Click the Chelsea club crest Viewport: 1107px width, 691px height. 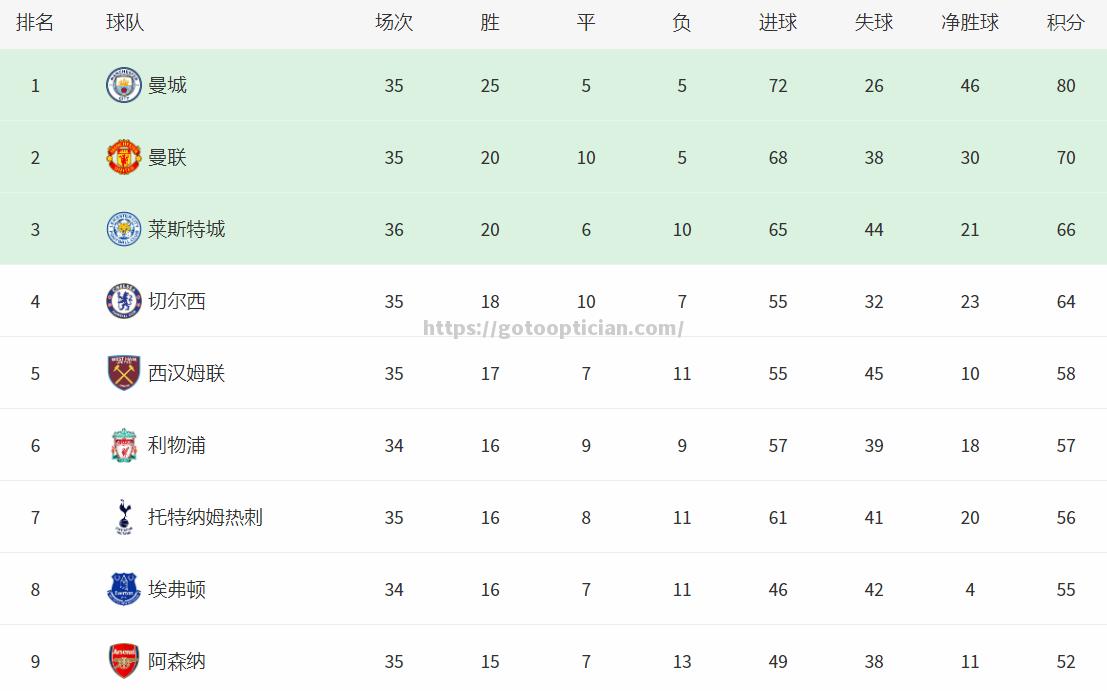pyautogui.click(x=124, y=301)
